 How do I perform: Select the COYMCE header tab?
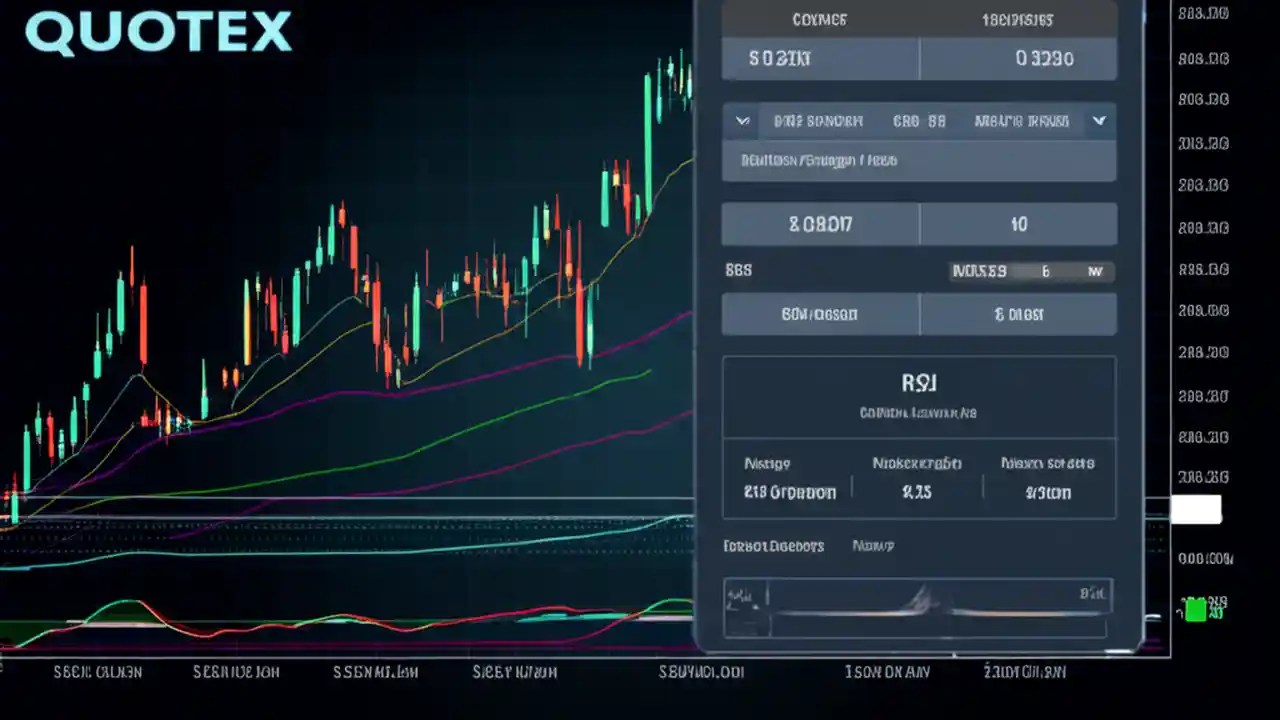coord(820,19)
